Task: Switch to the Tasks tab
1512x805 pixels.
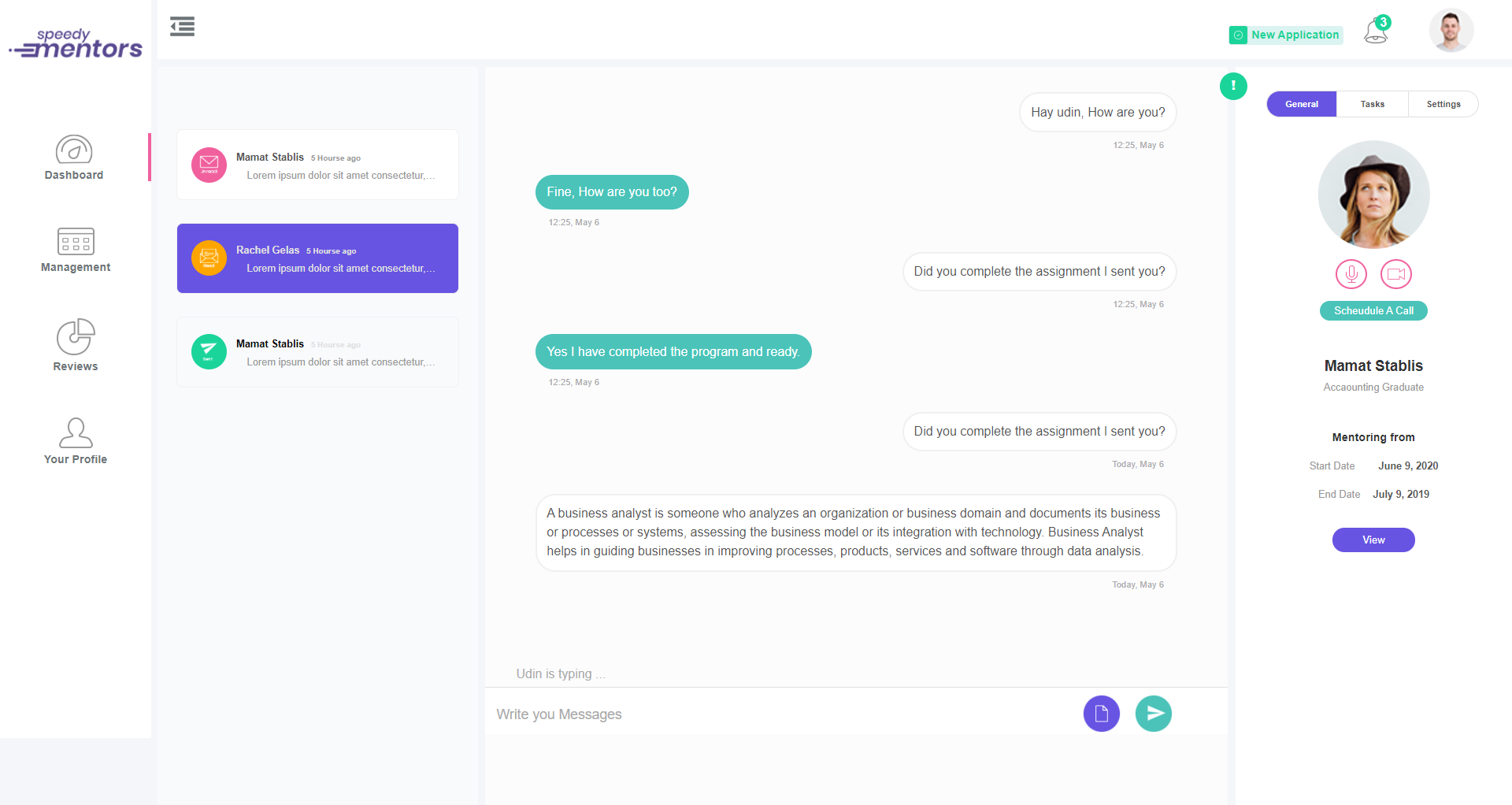Action: point(1372,104)
